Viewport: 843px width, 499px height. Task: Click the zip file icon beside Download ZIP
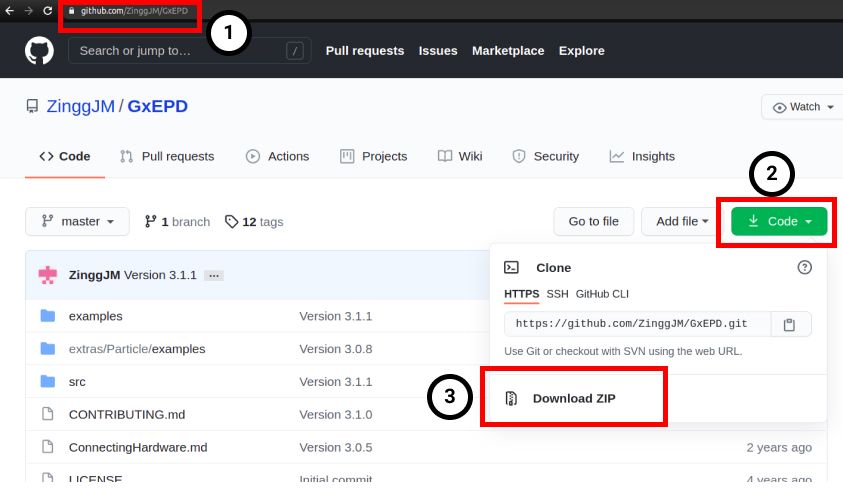pyautogui.click(x=511, y=398)
